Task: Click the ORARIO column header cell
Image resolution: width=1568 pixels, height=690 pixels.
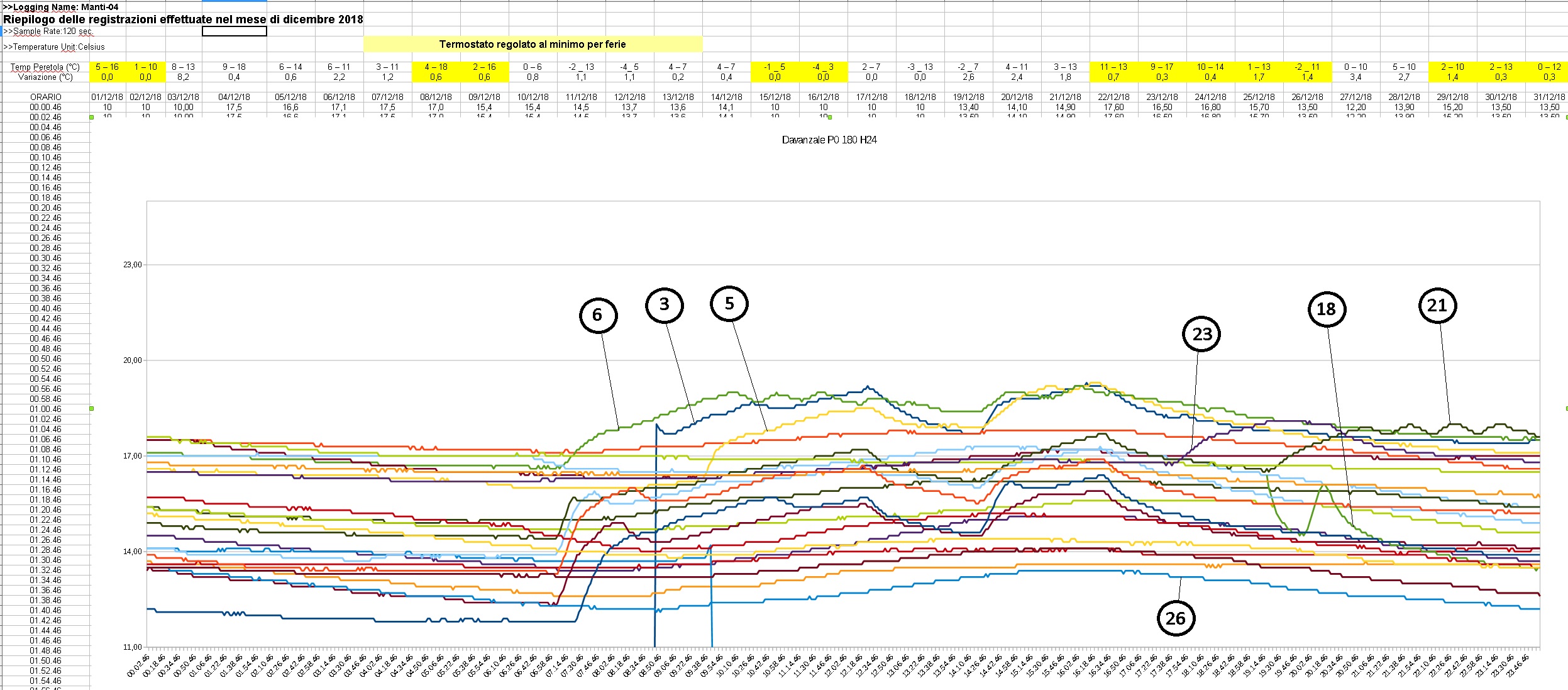Action: [x=46, y=97]
